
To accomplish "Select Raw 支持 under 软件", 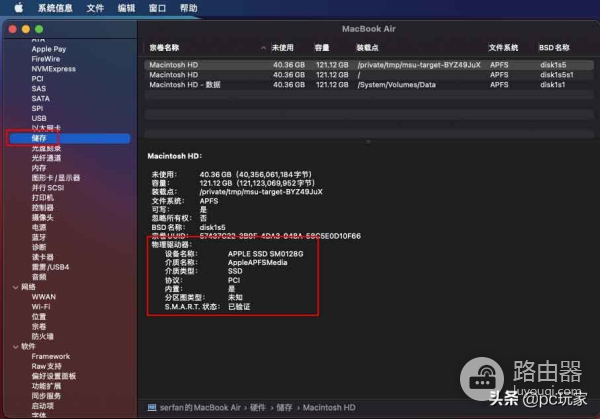I will click(x=46, y=367).
